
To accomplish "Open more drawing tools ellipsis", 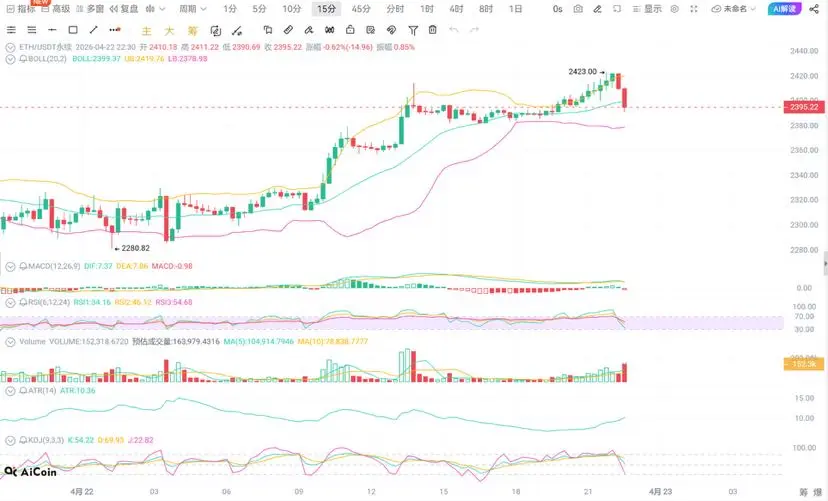I will pos(115,30).
